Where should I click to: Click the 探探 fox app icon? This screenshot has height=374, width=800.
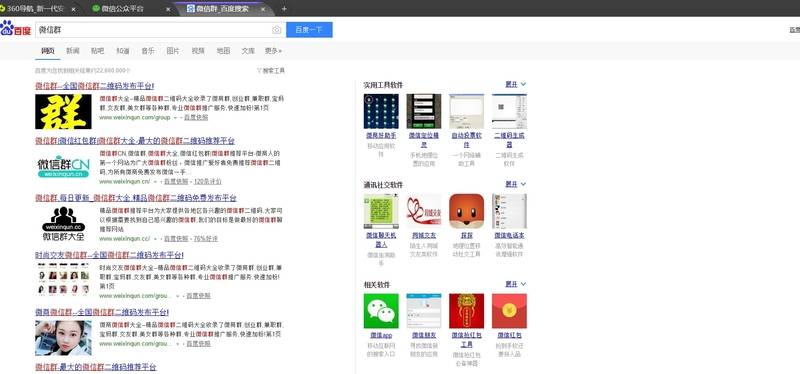[x=466, y=211]
